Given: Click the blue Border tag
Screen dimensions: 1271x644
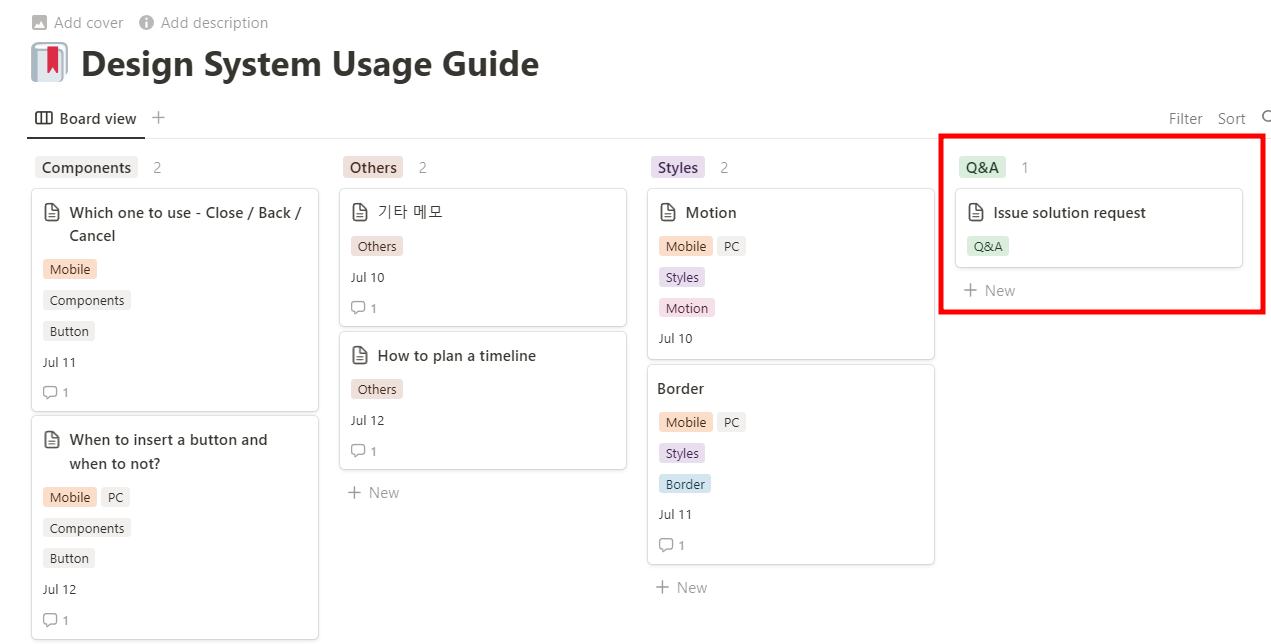Looking at the screenshot, I should pyautogui.click(x=685, y=484).
